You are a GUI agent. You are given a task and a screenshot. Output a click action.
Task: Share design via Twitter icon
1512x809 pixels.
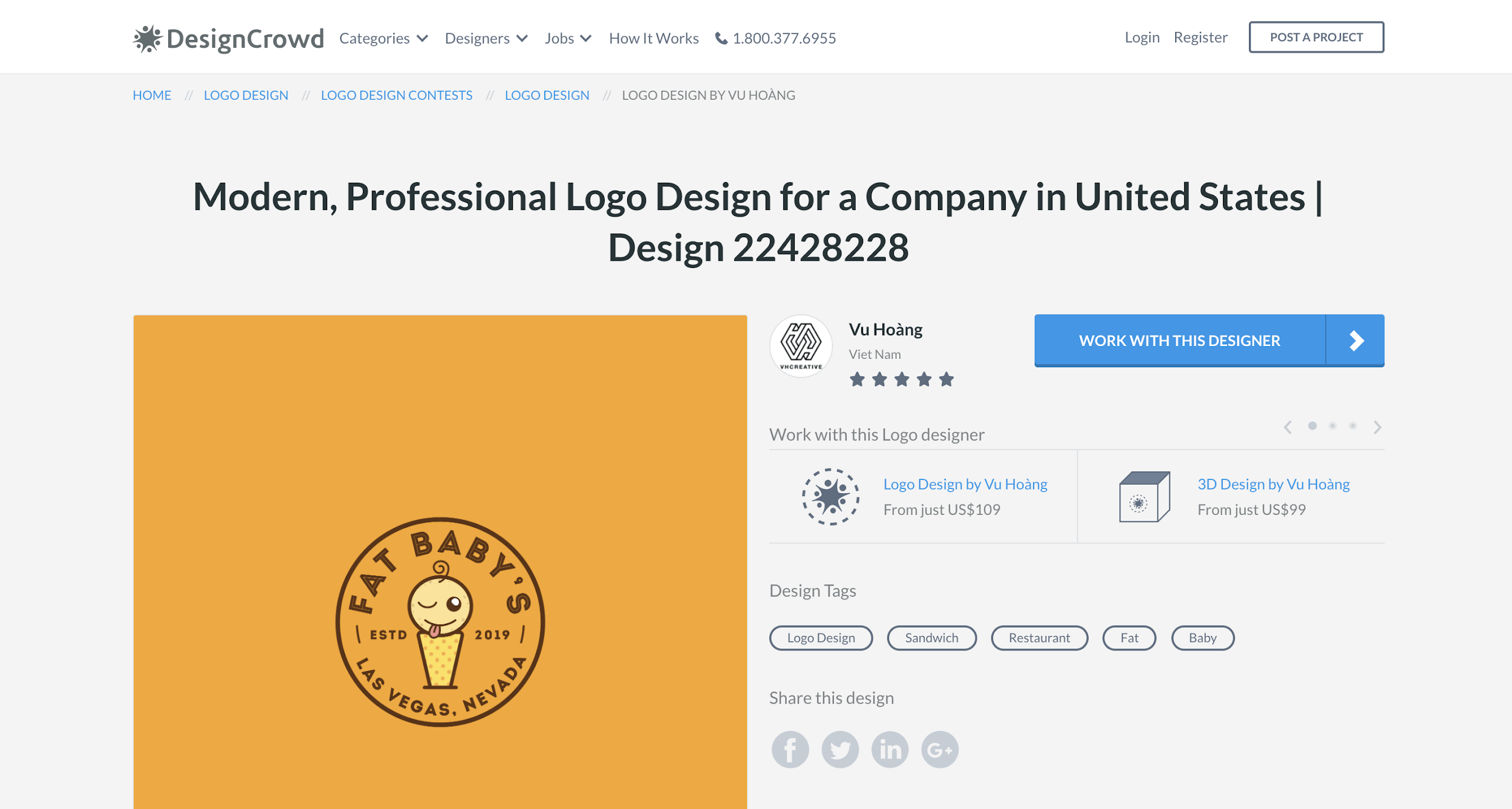(840, 750)
